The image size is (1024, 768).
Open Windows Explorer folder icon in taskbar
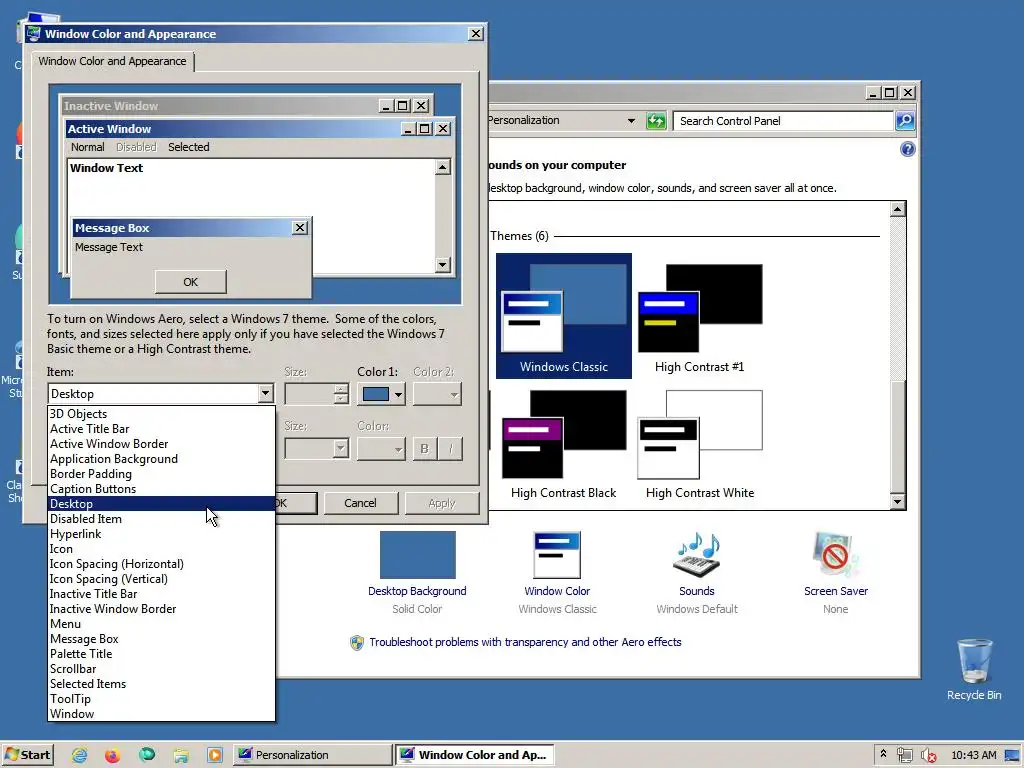(181, 756)
